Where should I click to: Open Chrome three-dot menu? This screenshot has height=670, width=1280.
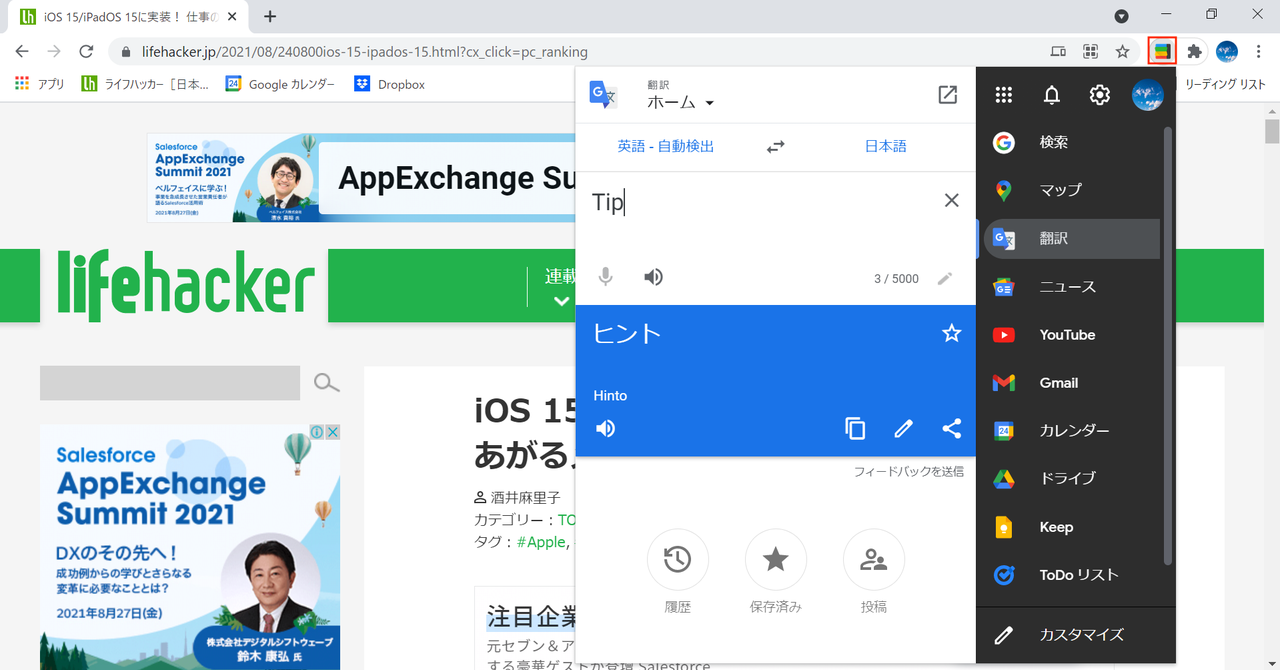[x=1258, y=52]
